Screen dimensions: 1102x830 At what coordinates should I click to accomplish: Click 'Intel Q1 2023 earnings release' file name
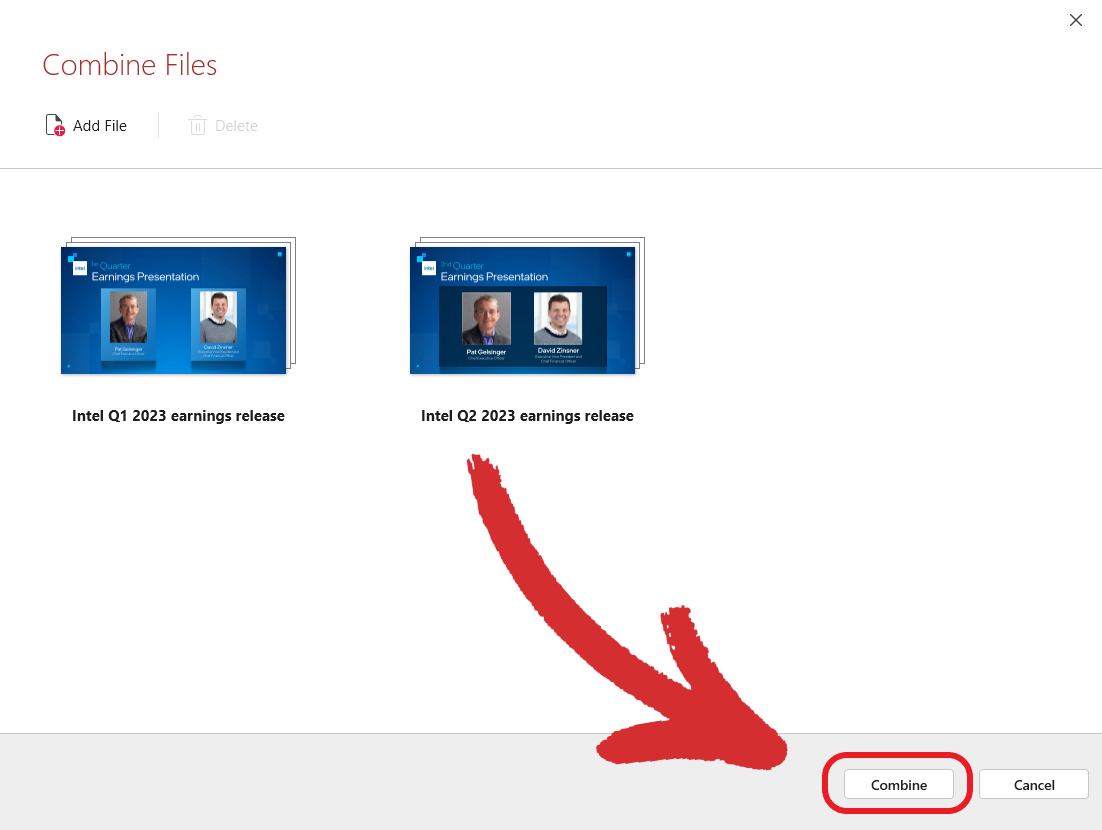pos(179,416)
